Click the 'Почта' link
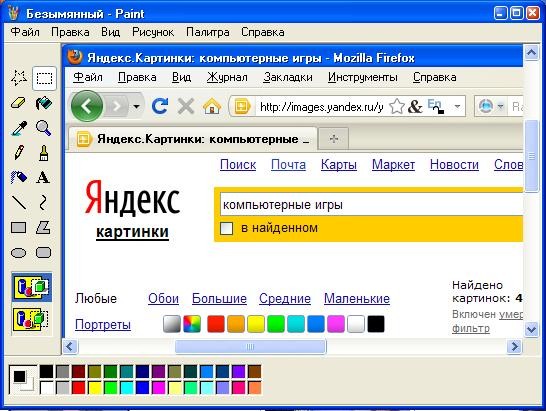 288,164
